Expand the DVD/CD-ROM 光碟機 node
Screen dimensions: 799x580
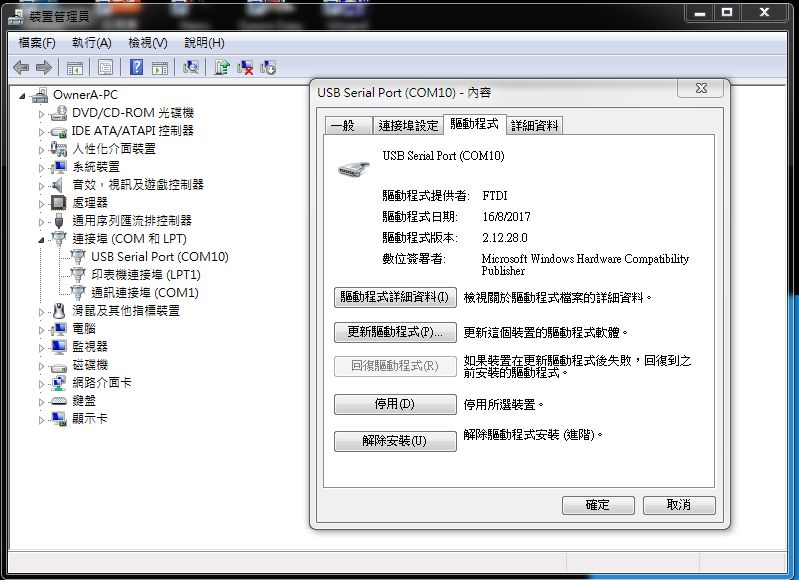coord(42,113)
